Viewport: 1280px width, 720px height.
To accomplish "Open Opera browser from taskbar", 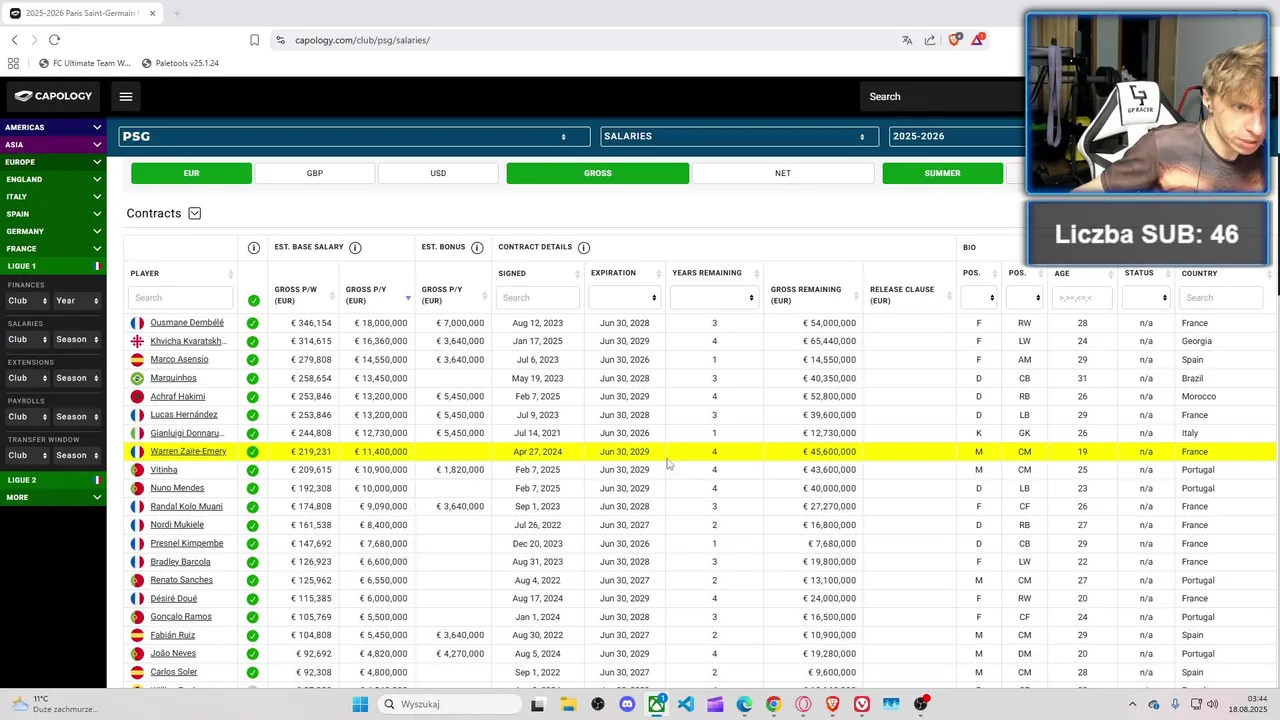I will 803,704.
